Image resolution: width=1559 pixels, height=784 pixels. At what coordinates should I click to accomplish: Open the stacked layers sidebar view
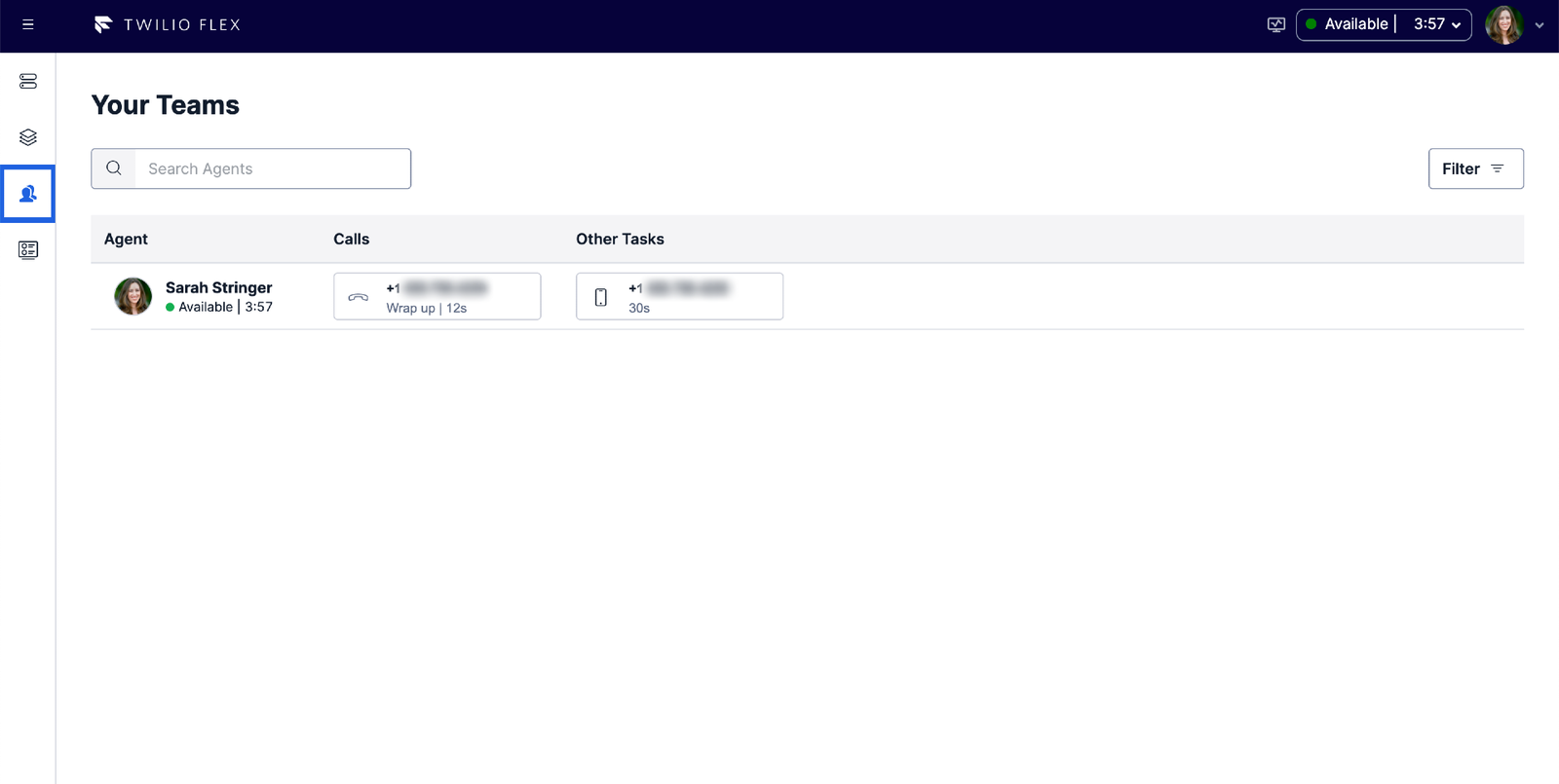pos(28,137)
